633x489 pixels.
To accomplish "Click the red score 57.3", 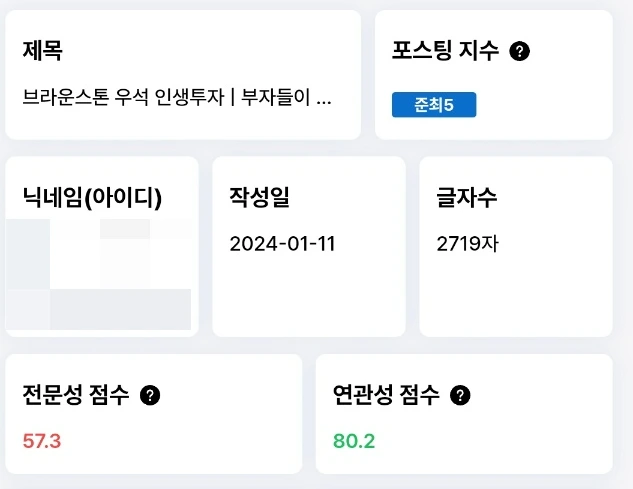I will (42, 441).
